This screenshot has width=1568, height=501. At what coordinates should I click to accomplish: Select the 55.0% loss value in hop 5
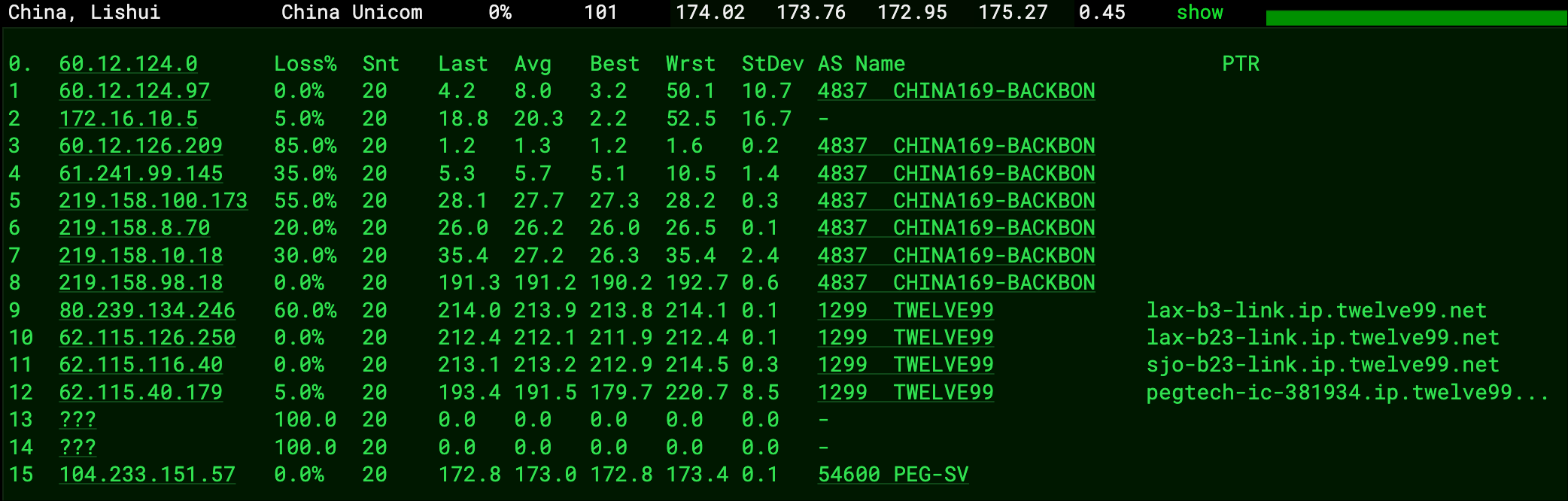(x=305, y=201)
